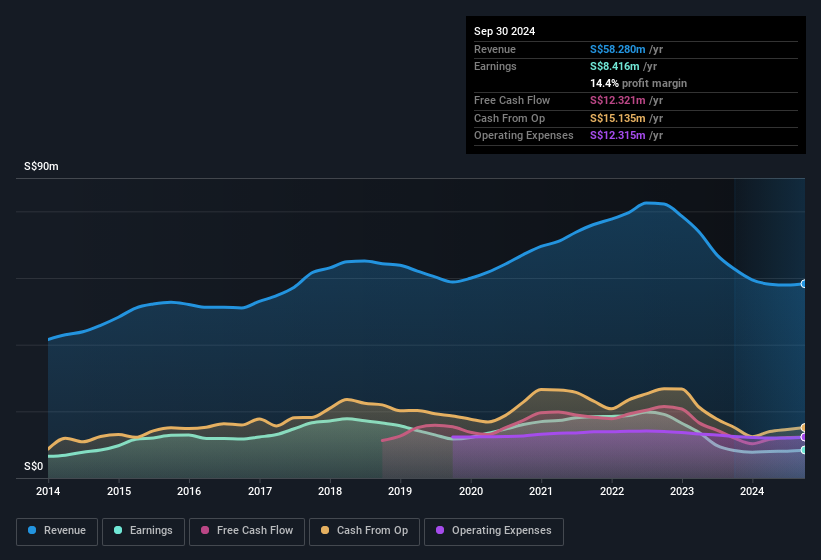This screenshot has width=821, height=560.
Task: Click the S$0 y-axis label
Action: point(34,466)
